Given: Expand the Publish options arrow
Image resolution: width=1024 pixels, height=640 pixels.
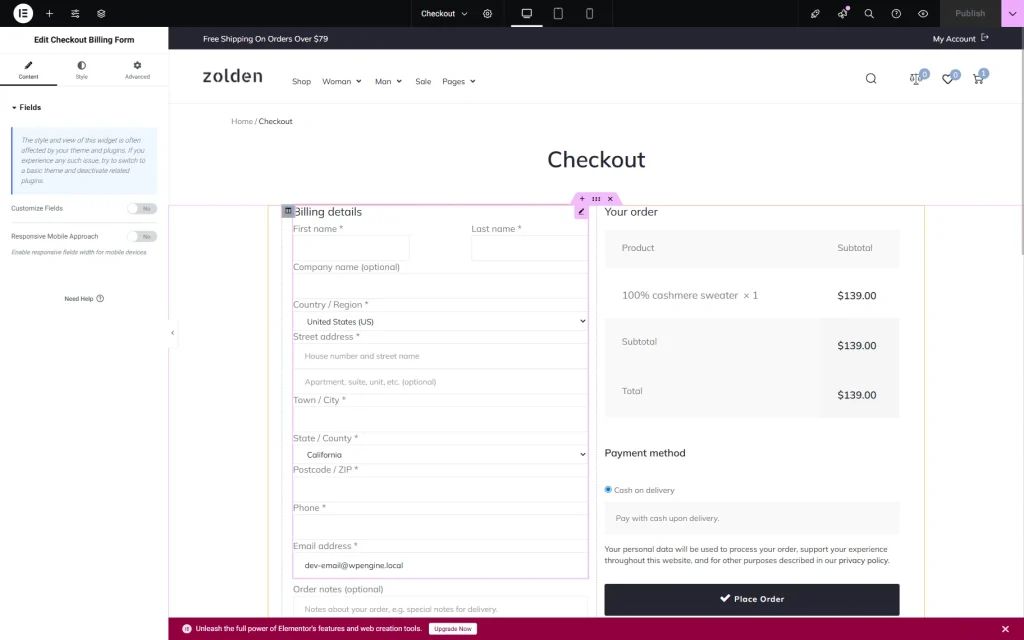Looking at the screenshot, I should 1012,13.
